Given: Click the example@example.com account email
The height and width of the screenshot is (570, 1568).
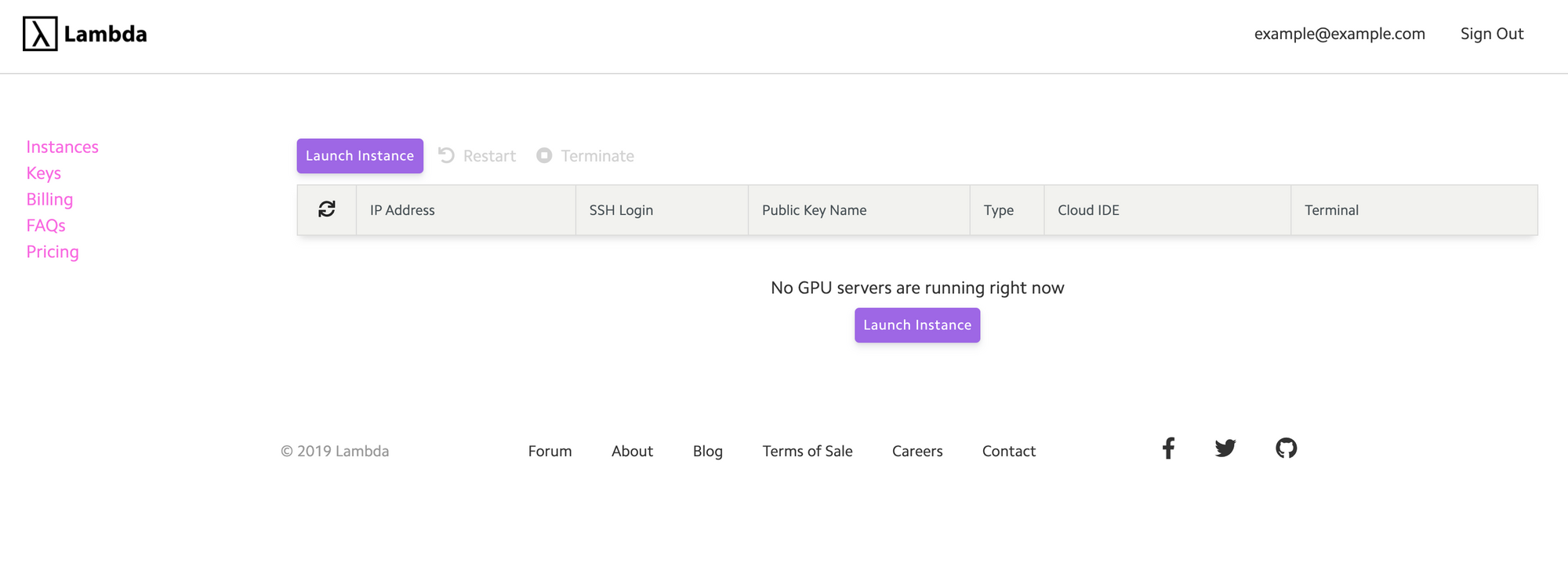Looking at the screenshot, I should pos(1340,34).
